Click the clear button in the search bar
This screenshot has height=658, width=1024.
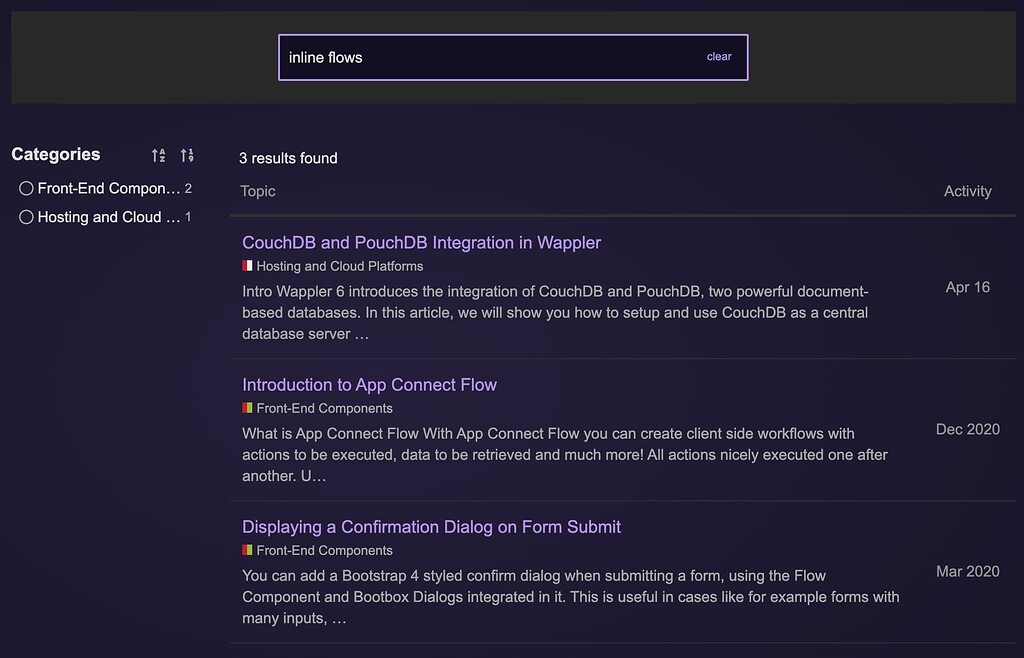(719, 57)
